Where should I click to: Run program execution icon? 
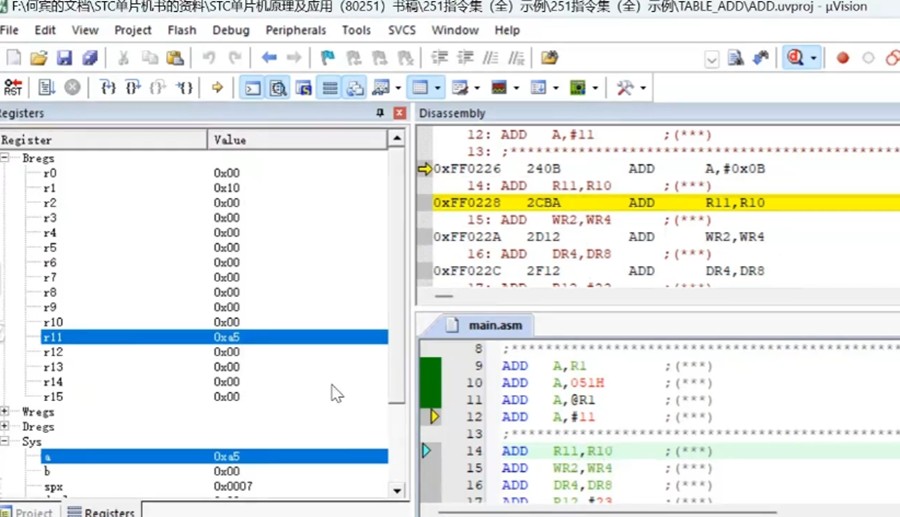pos(46,87)
